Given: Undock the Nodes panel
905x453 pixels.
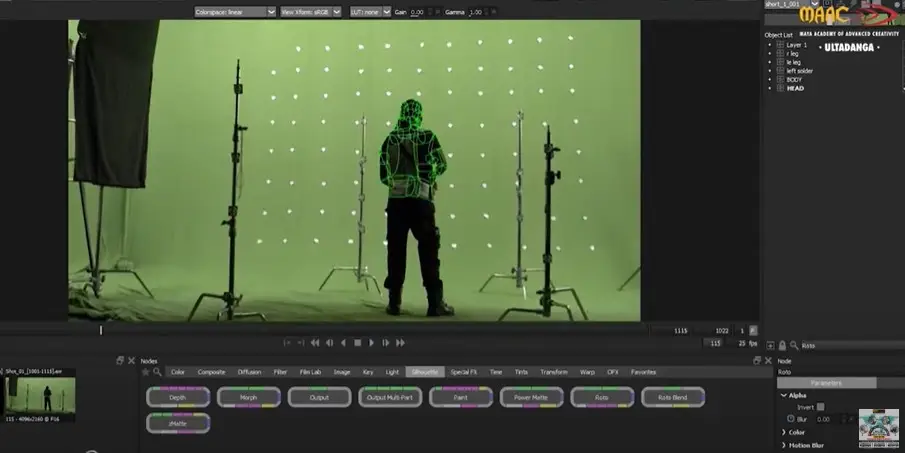Looking at the screenshot, I should (x=757, y=361).
